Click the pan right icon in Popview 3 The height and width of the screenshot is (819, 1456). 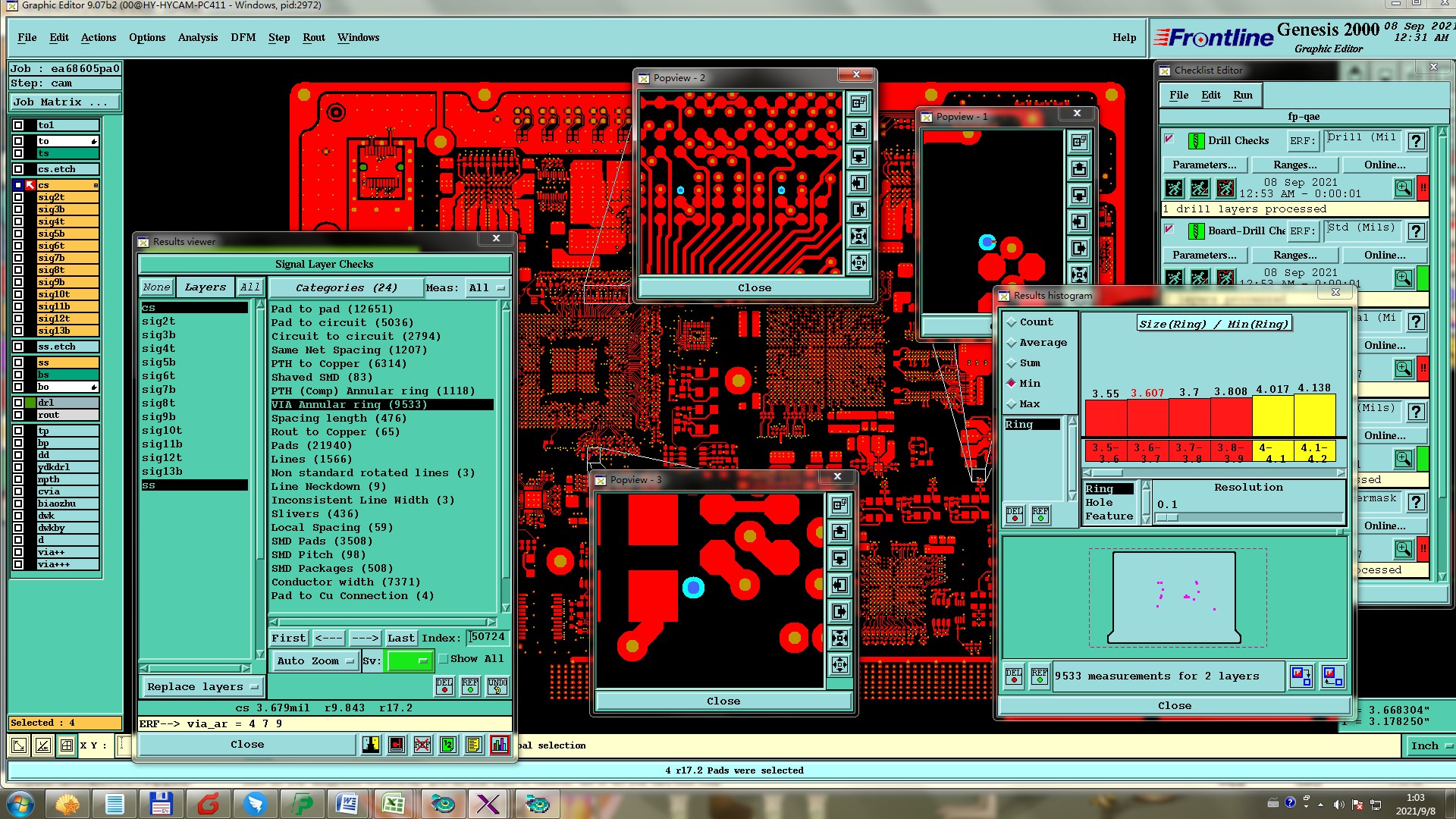click(x=839, y=612)
